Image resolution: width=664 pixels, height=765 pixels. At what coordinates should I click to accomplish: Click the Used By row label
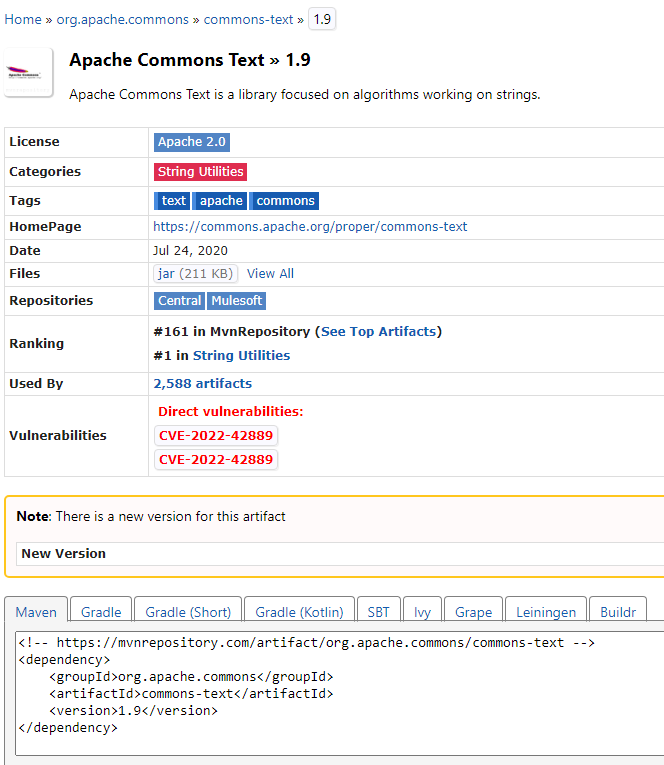click(x=36, y=384)
